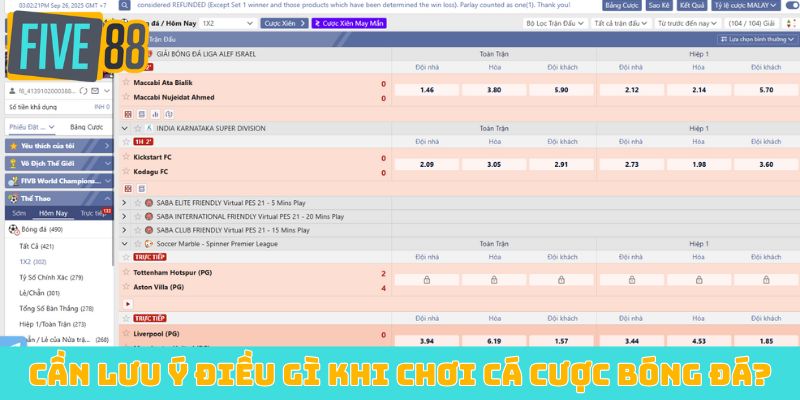Image resolution: width=800 pixels, height=400 pixels.
Task: Click the FIVE88 logo
Action: tap(77, 47)
